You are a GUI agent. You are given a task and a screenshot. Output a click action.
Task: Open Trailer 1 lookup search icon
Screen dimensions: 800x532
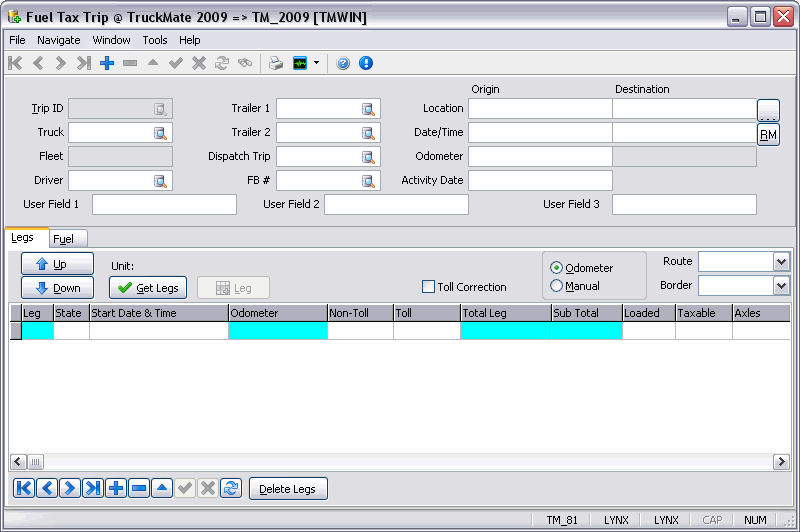(368, 109)
